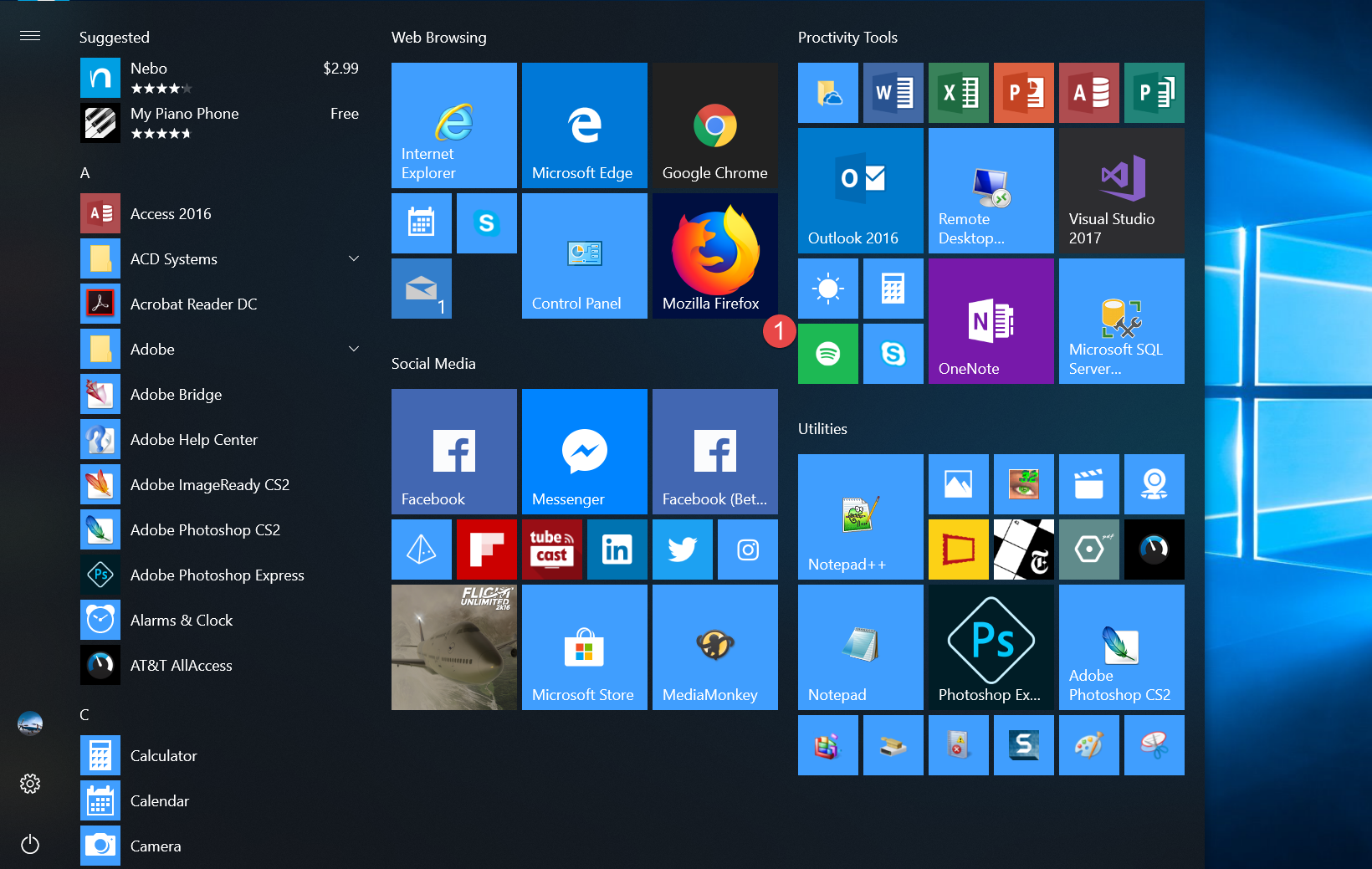Expand the ACD Systems folder
This screenshot has height=869, width=1372.
[354, 259]
